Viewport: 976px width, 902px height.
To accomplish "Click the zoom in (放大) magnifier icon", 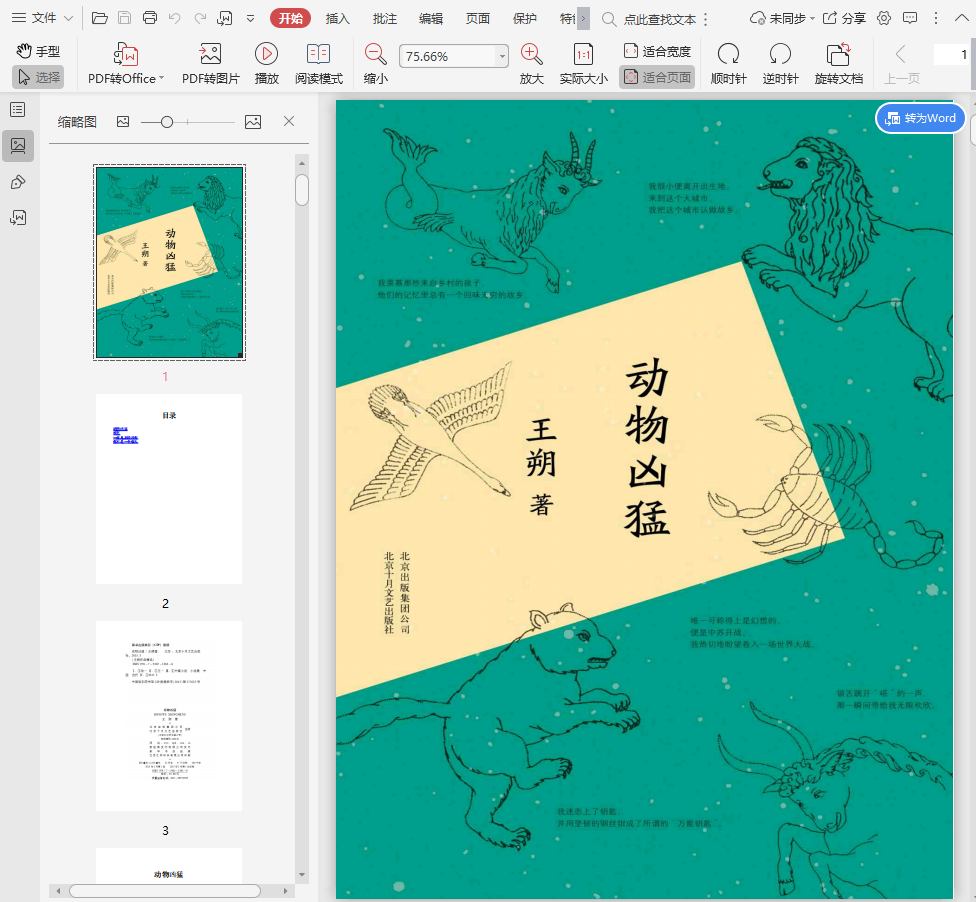I will 532,55.
